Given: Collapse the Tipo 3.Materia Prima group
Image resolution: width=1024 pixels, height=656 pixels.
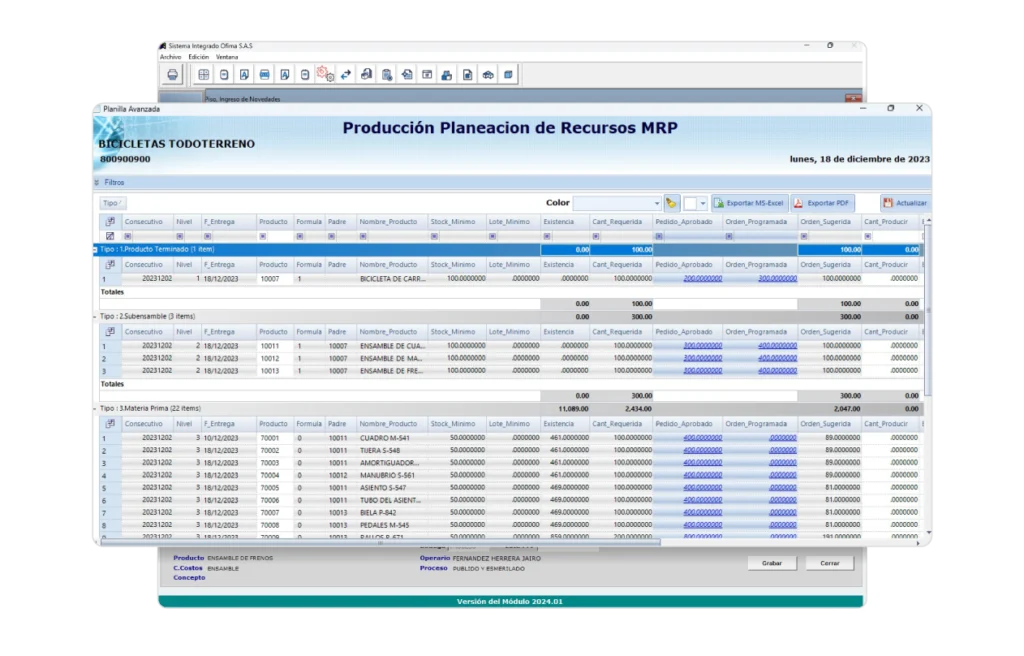Looking at the screenshot, I should tap(95, 409).
